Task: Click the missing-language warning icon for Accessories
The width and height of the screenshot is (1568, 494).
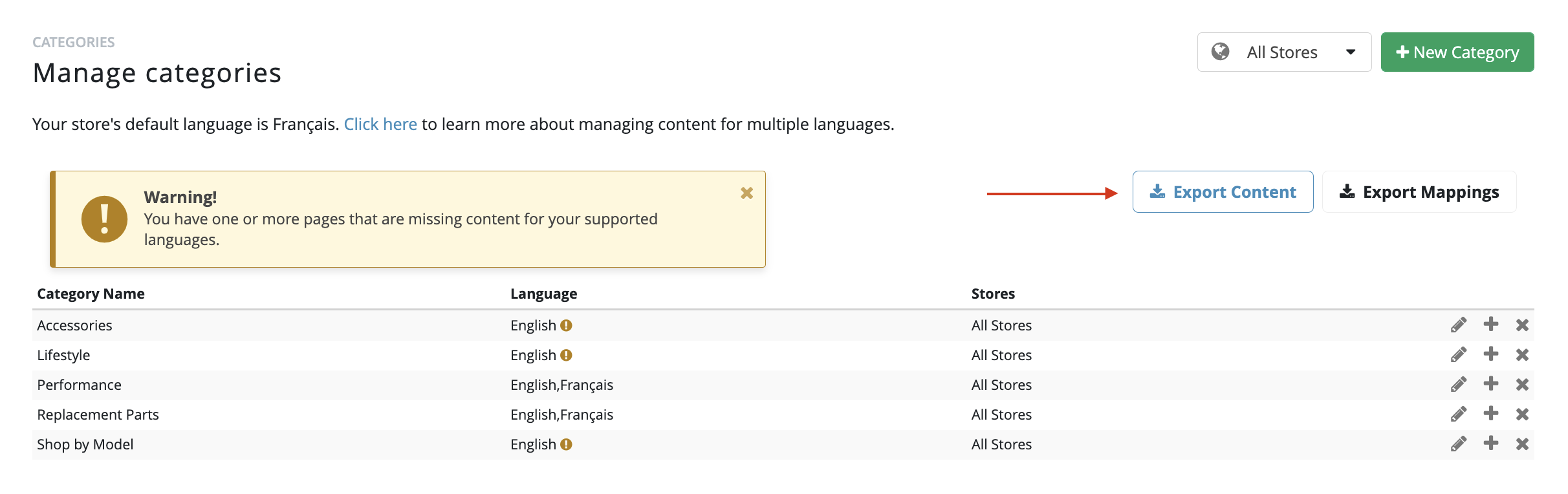Action: (x=566, y=325)
